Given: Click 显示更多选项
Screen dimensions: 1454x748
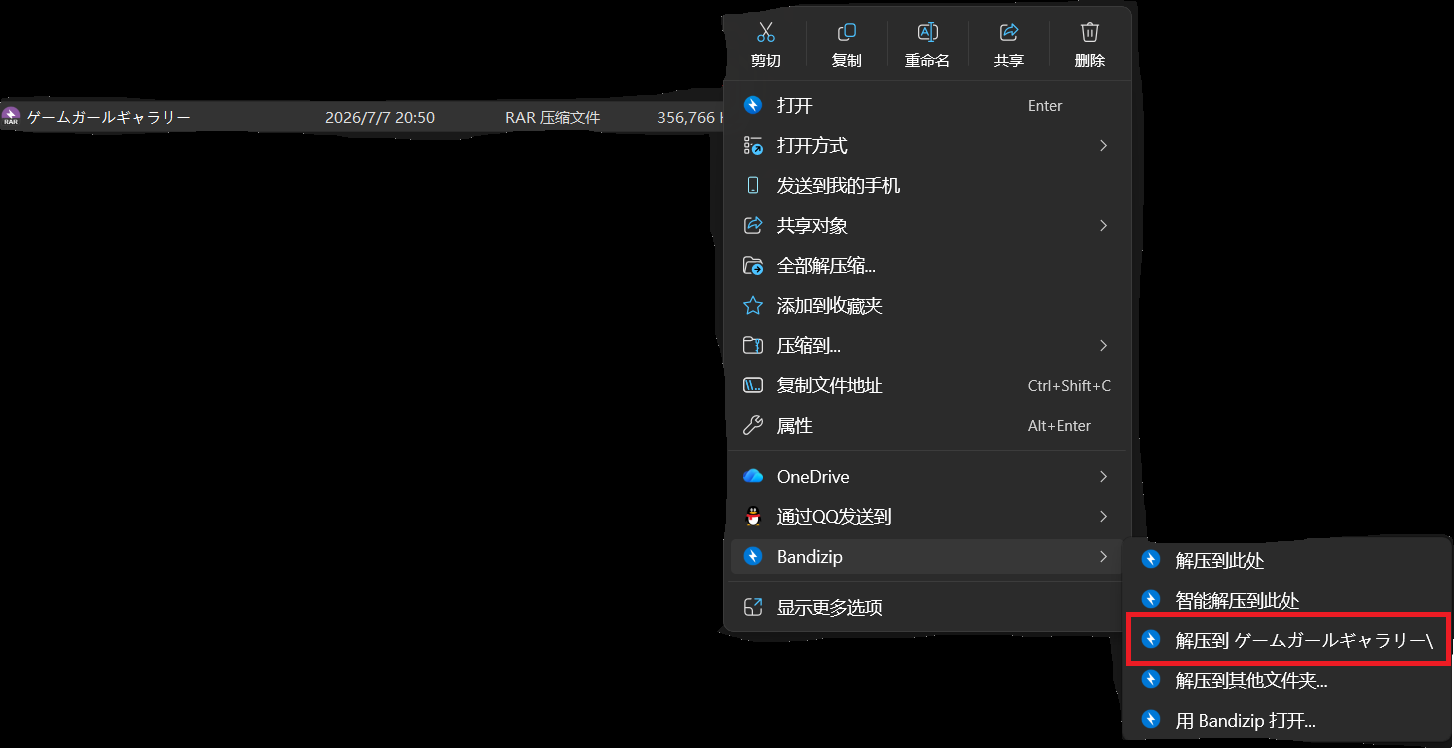Looking at the screenshot, I should [927, 607].
